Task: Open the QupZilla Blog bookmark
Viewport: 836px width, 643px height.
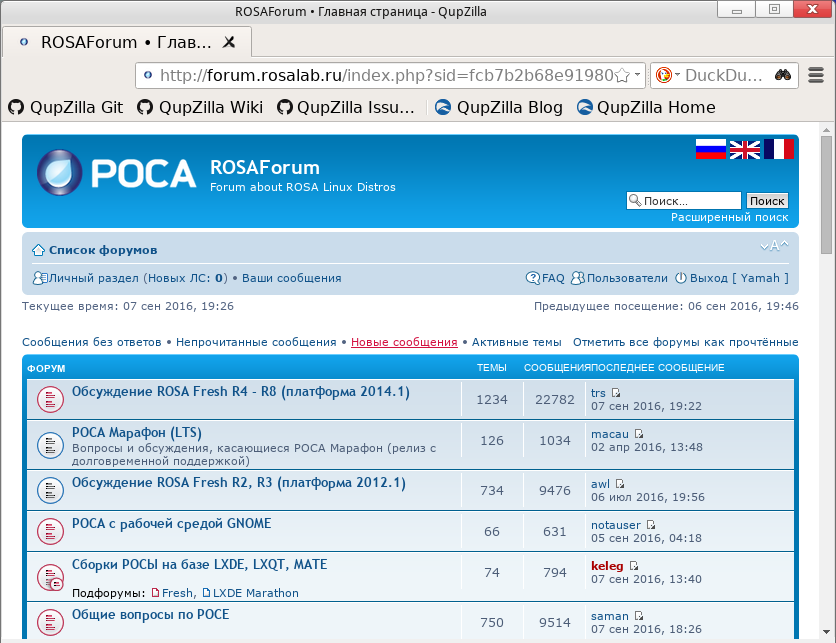Action: pos(499,107)
